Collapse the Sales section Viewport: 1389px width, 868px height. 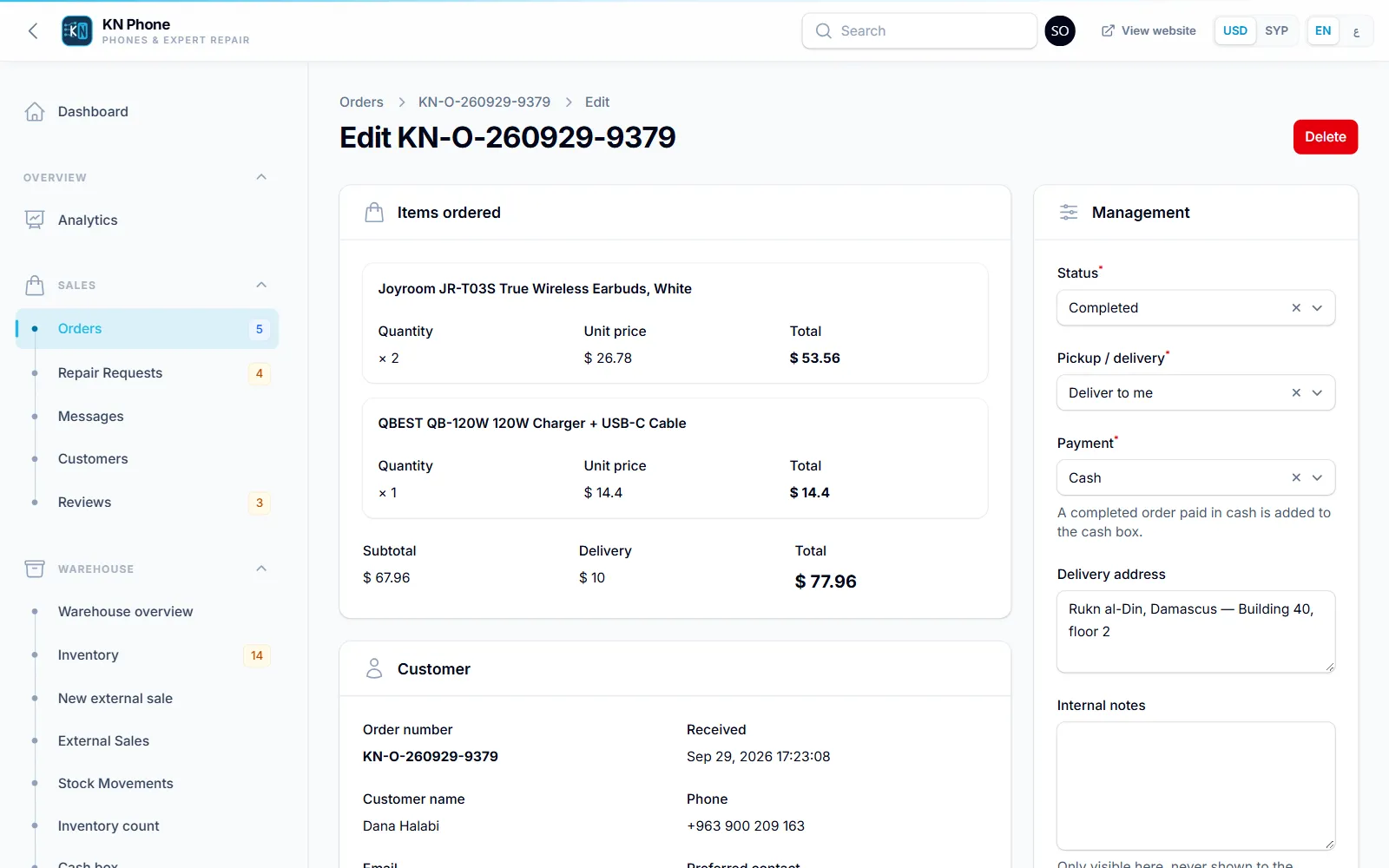click(x=261, y=286)
